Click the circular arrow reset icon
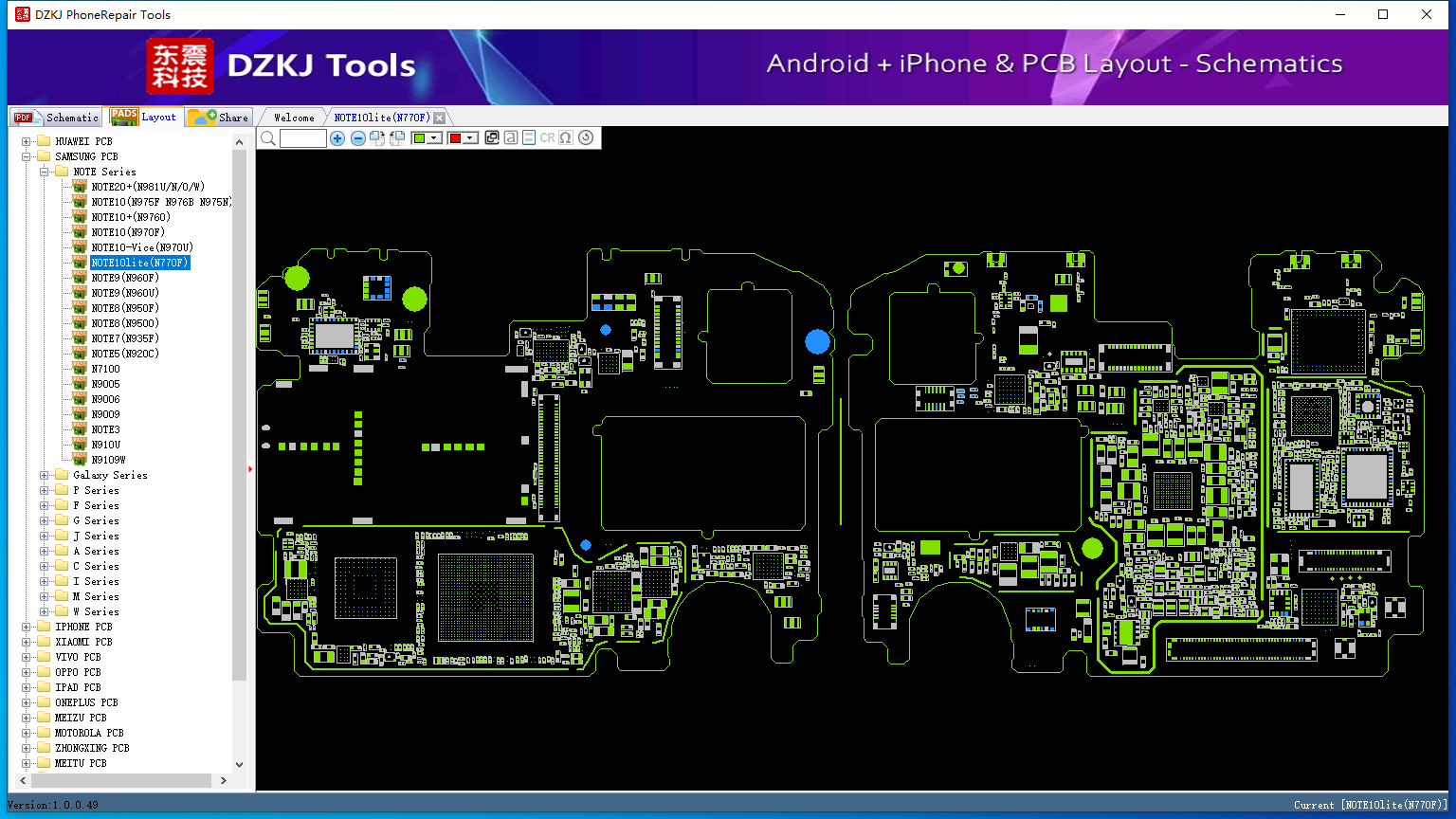This screenshot has height=819, width=1456. tap(586, 137)
